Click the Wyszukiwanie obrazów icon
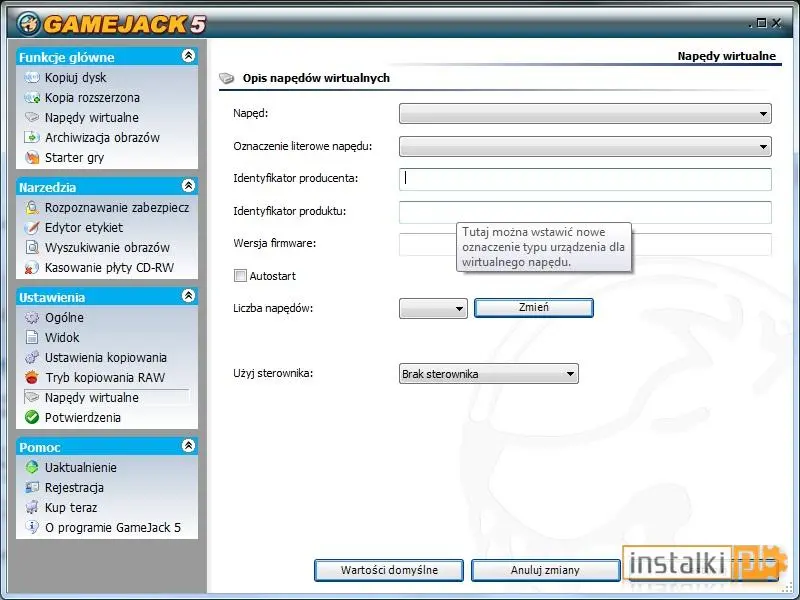This screenshot has width=800, height=600. point(32,247)
